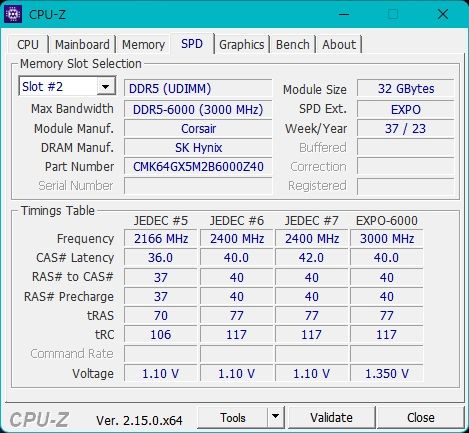Image resolution: width=469 pixels, height=433 pixels.
Task: Click the Corsair module manufacturer value
Action: (x=198, y=129)
